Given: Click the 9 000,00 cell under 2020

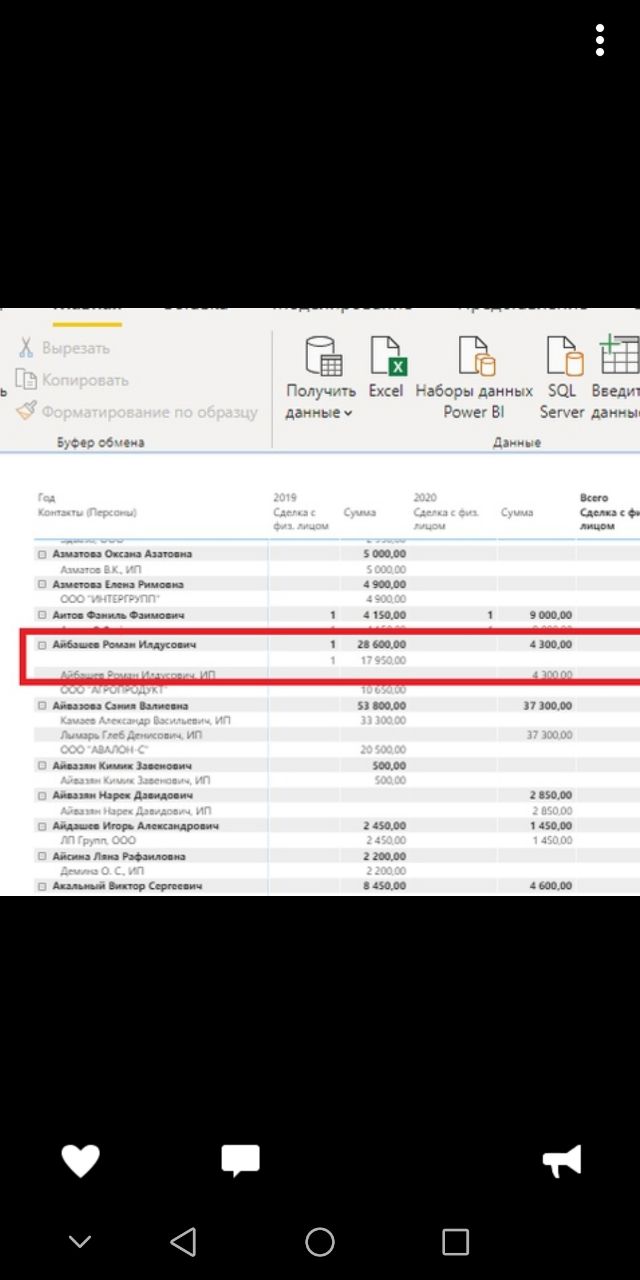Looking at the screenshot, I should [551, 615].
